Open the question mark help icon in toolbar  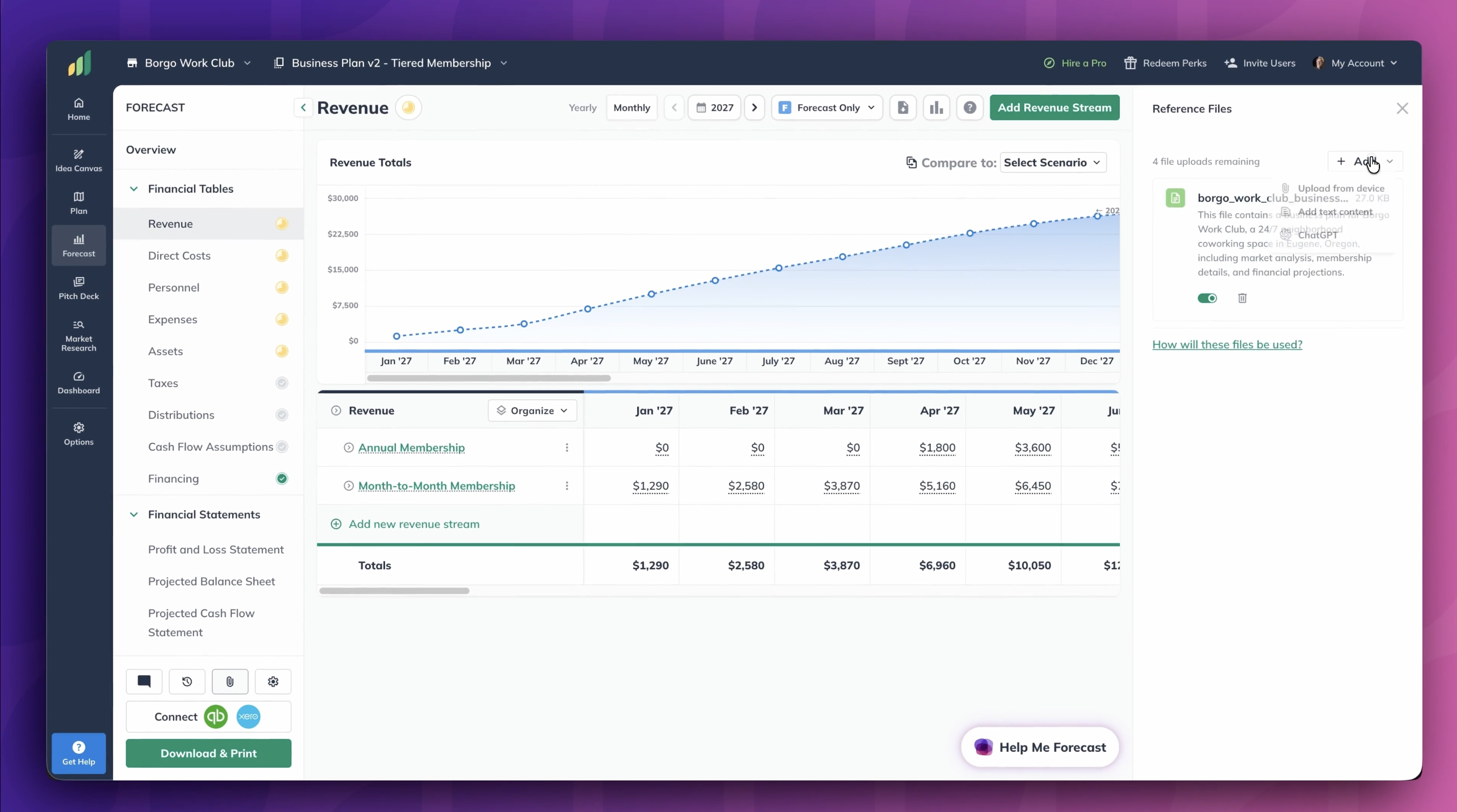(970, 107)
